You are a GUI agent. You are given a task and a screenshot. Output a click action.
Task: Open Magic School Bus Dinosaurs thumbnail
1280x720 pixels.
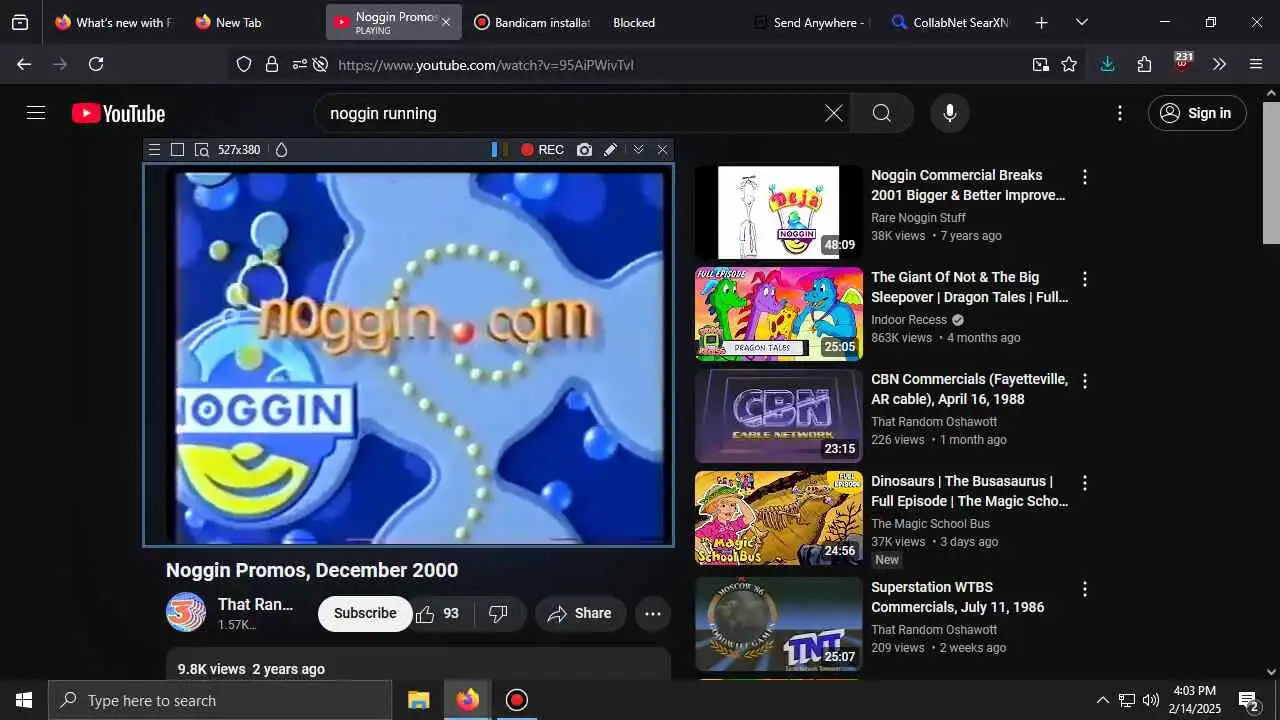click(x=779, y=518)
